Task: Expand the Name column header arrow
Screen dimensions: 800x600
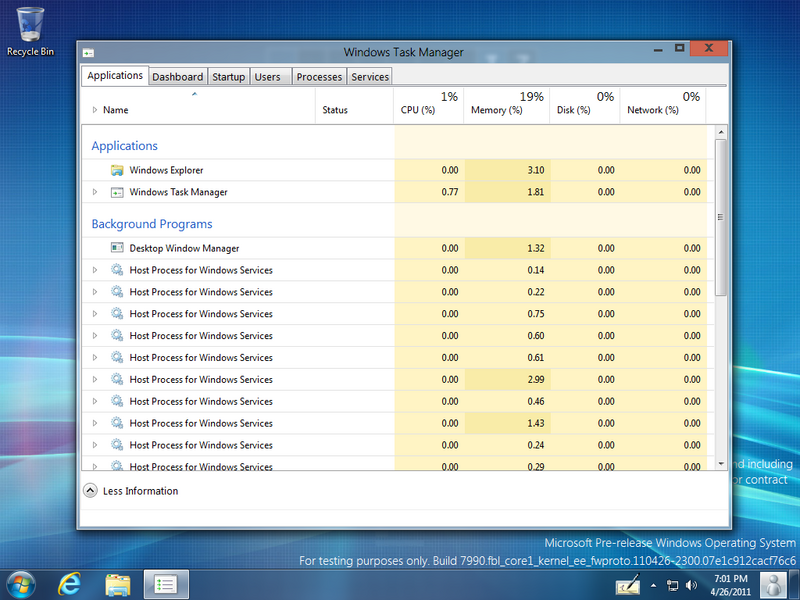Action: point(95,110)
